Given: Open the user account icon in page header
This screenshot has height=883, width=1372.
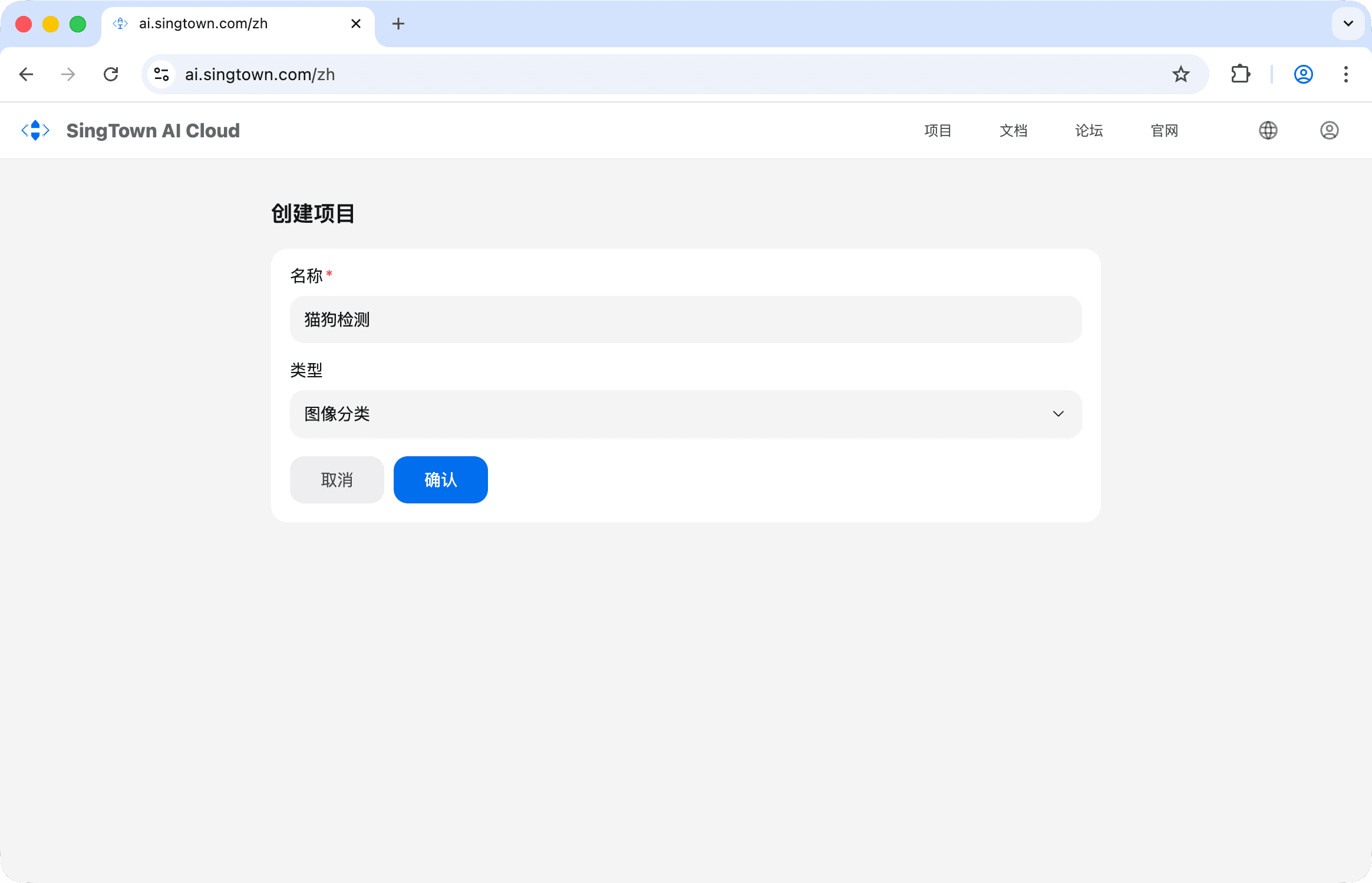Looking at the screenshot, I should click(x=1329, y=130).
